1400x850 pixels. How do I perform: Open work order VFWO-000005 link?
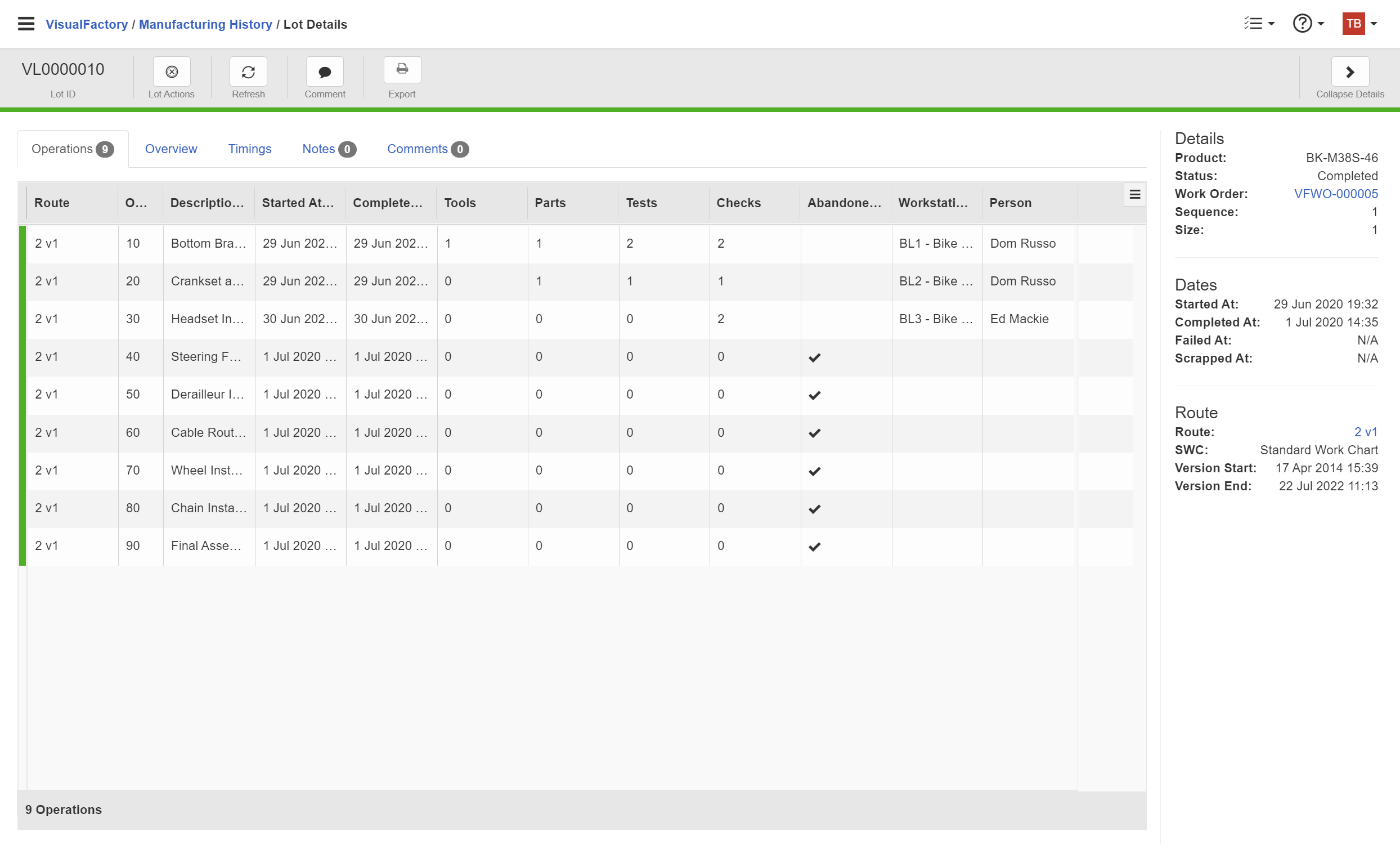click(1336, 194)
